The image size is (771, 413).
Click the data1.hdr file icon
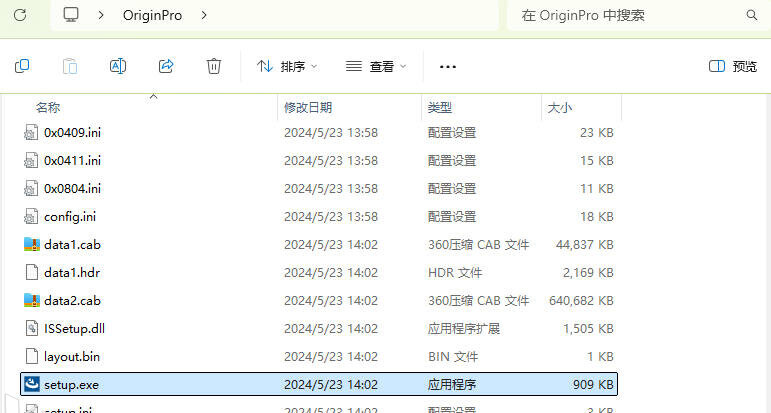pos(31,273)
